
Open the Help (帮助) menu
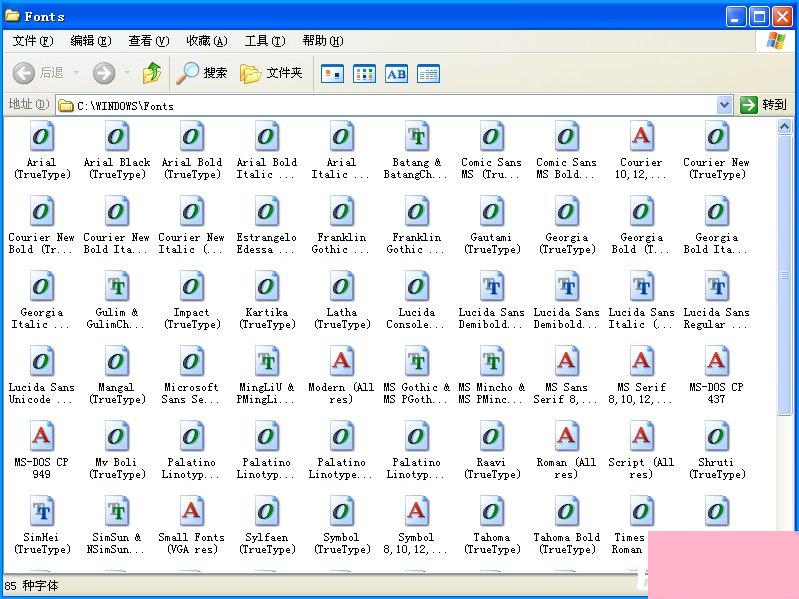pos(323,41)
